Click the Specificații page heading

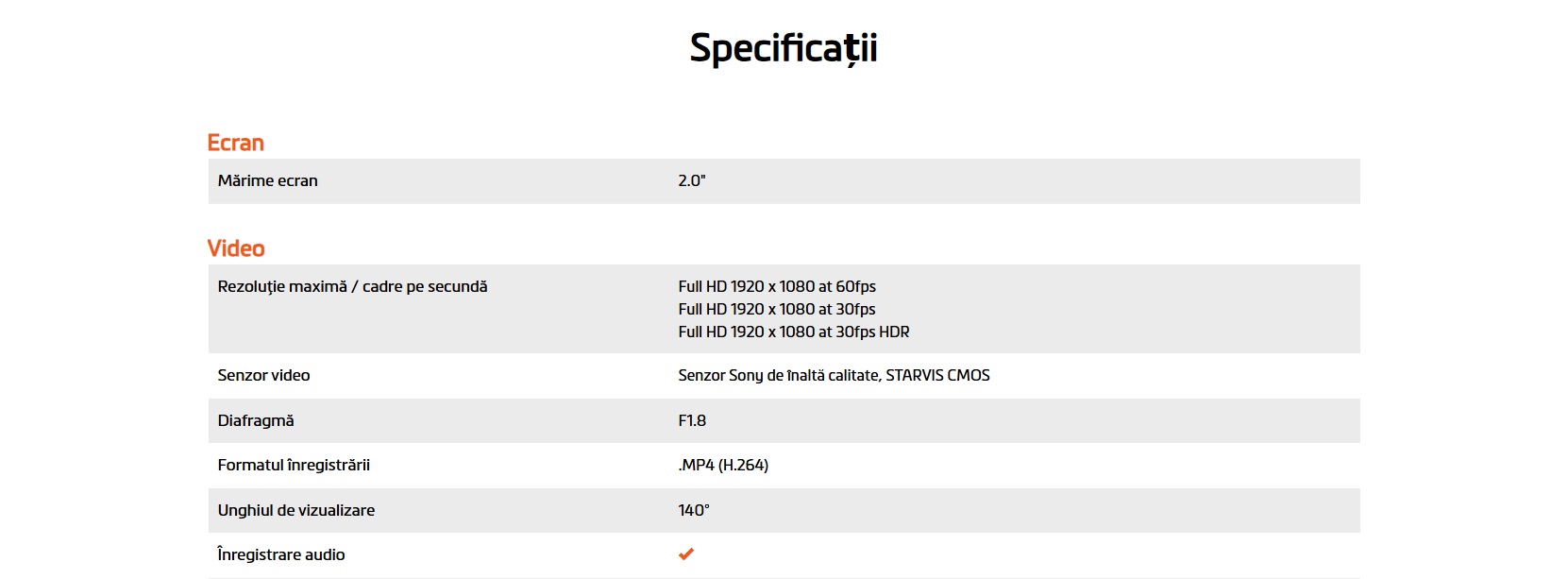click(784, 48)
